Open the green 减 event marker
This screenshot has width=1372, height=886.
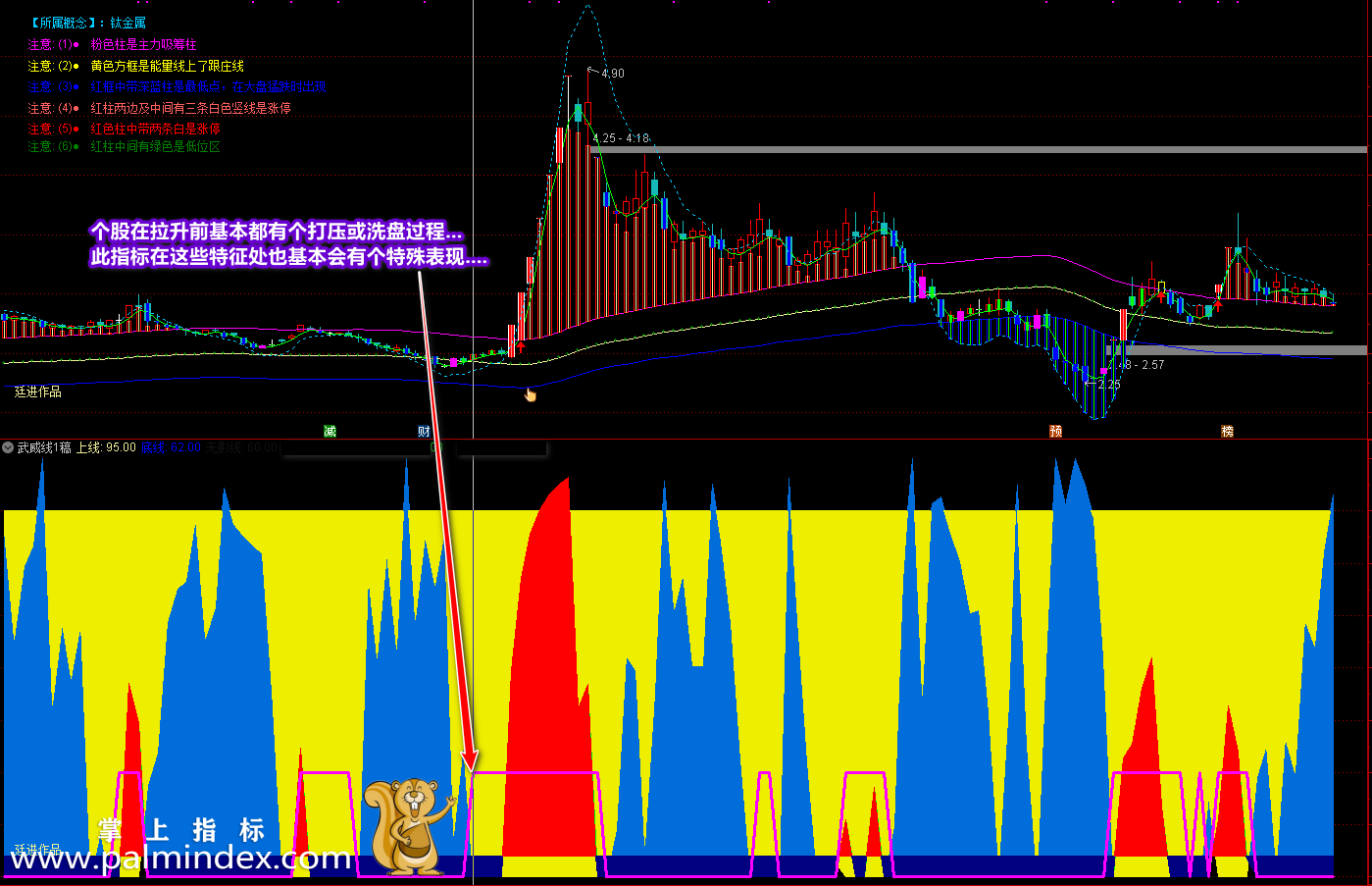pos(330,431)
